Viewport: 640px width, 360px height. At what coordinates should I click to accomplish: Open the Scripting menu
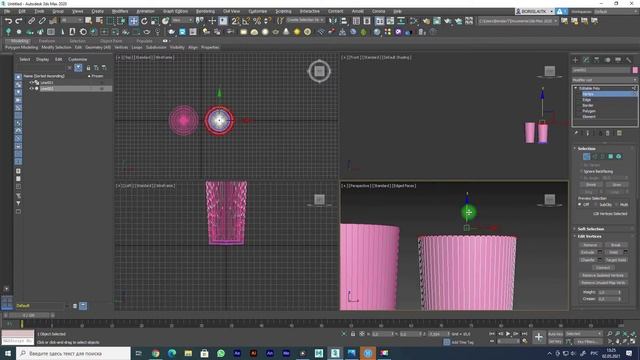coord(283,11)
